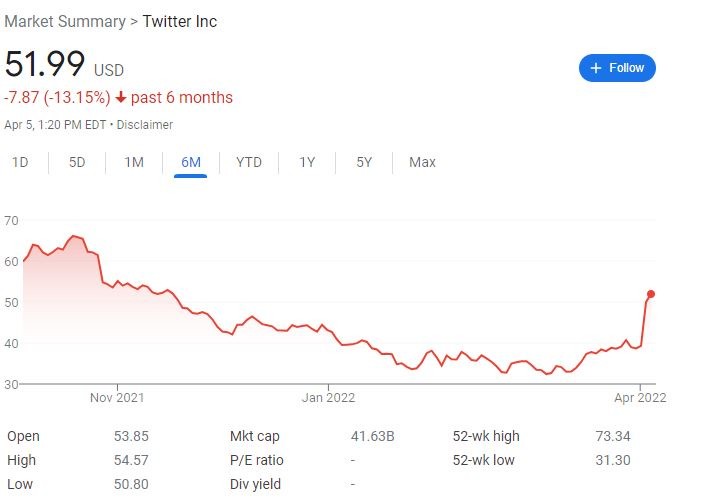The width and height of the screenshot is (706, 501).
Task: Click the Follow button
Action: coord(617,68)
